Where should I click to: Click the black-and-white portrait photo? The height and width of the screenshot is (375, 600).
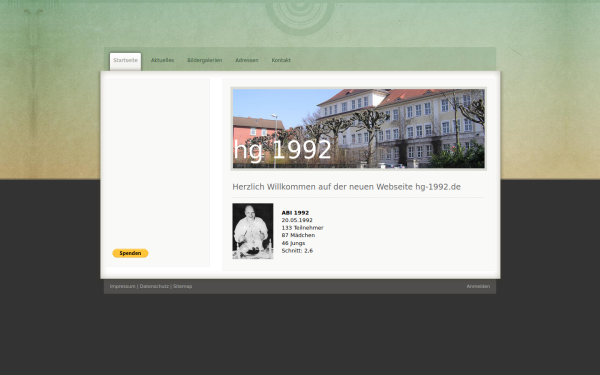point(253,231)
